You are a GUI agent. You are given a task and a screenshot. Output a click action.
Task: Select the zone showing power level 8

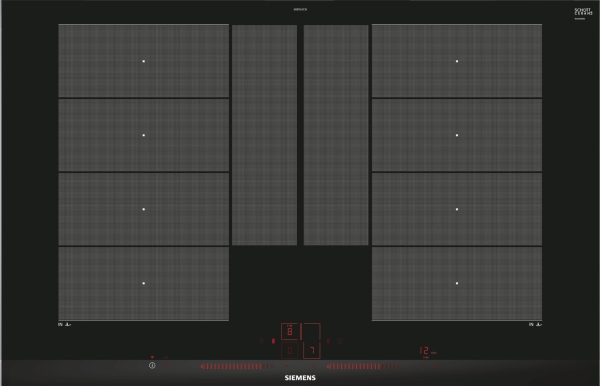(x=290, y=332)
